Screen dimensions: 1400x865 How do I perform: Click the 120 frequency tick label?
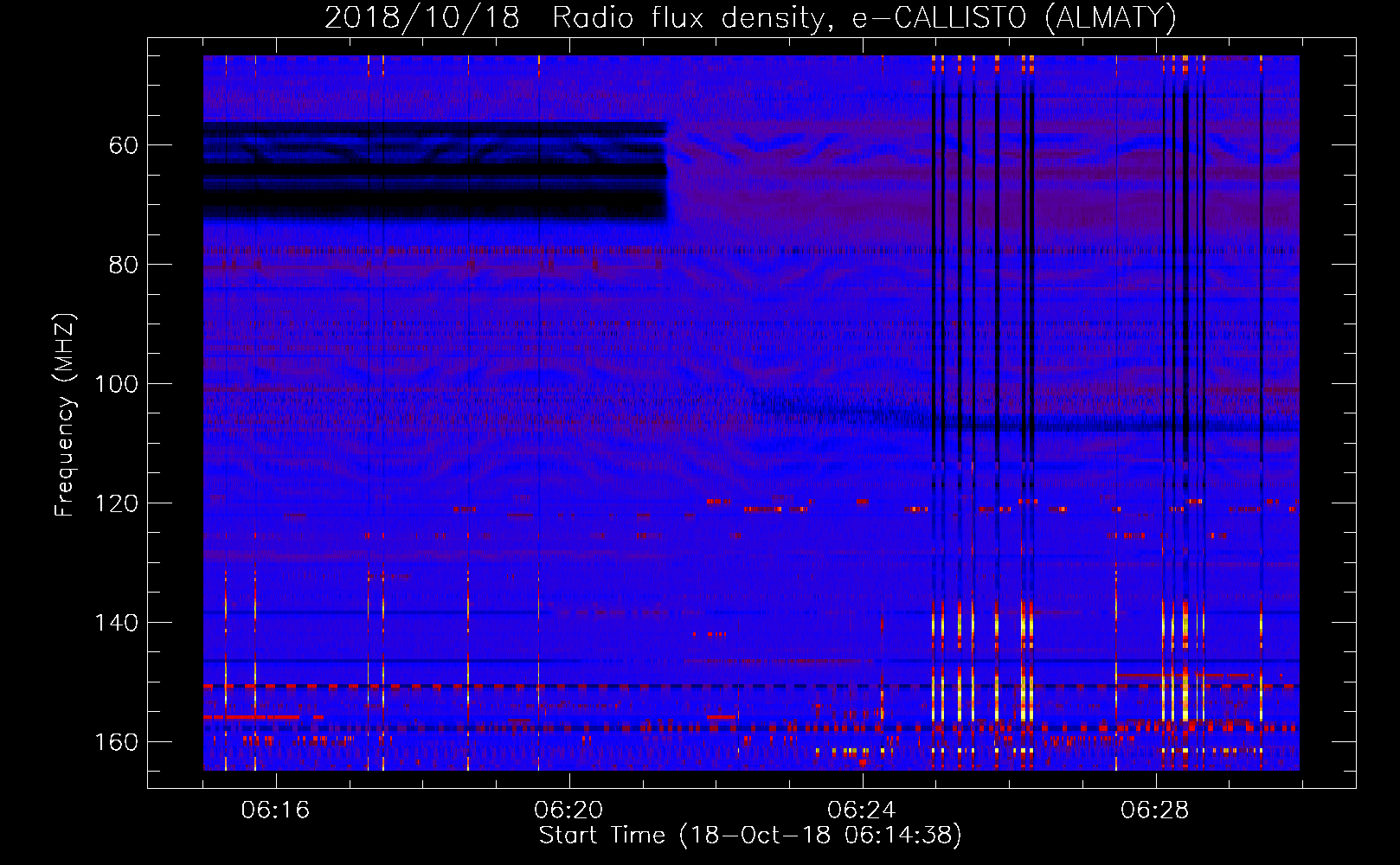116,503
